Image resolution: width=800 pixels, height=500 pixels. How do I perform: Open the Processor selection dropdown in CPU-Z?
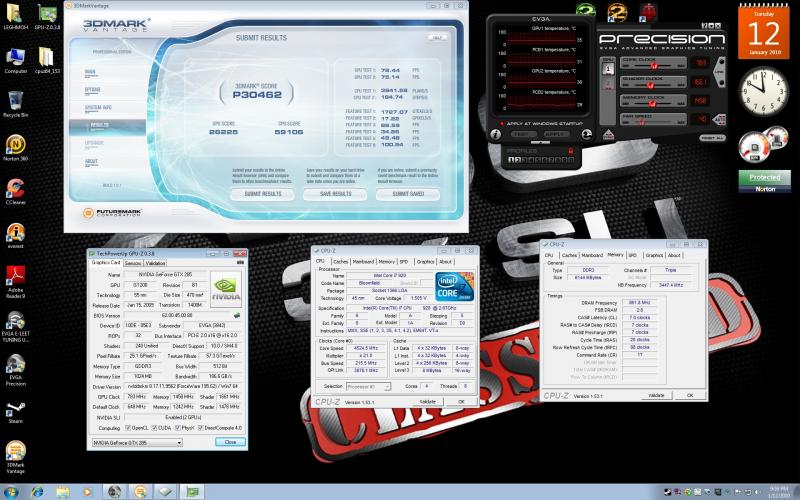coord(368,387)
